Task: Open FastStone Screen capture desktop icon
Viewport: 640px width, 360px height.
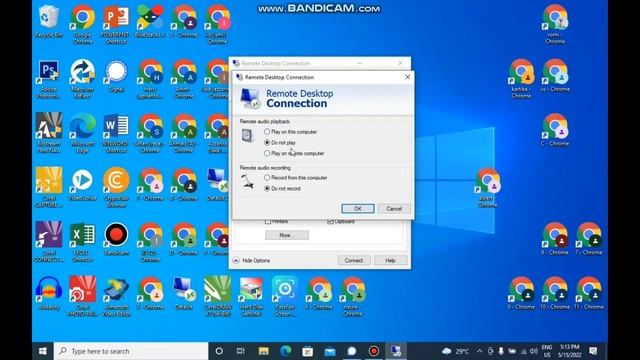Action: click(285, 296)
